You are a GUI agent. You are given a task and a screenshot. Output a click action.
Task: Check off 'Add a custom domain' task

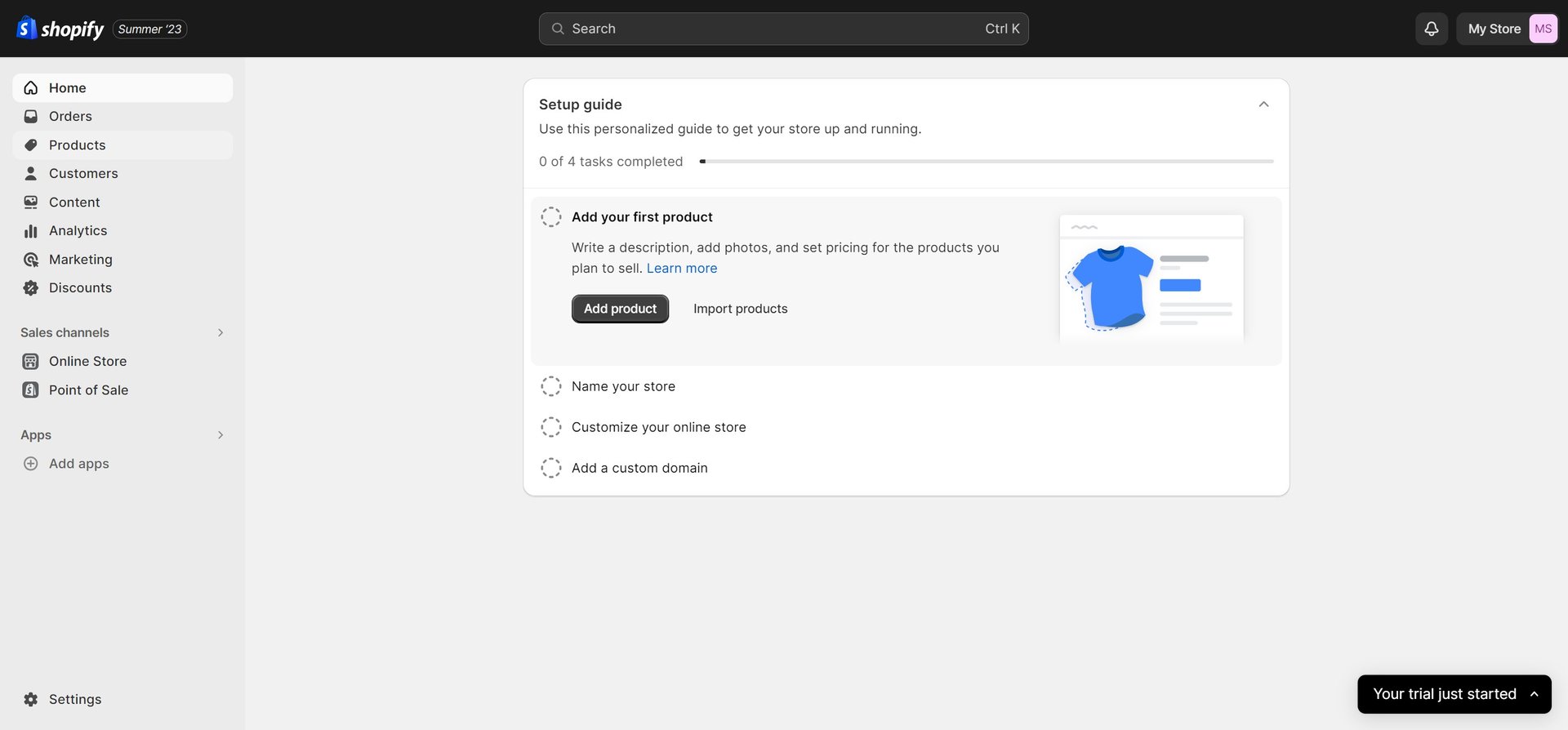(x=551, y=468)
